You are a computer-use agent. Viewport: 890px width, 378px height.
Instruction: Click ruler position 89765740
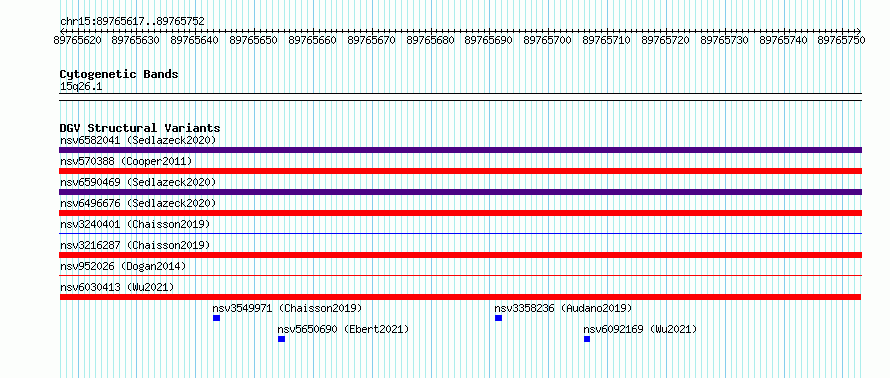coord(784,40)
